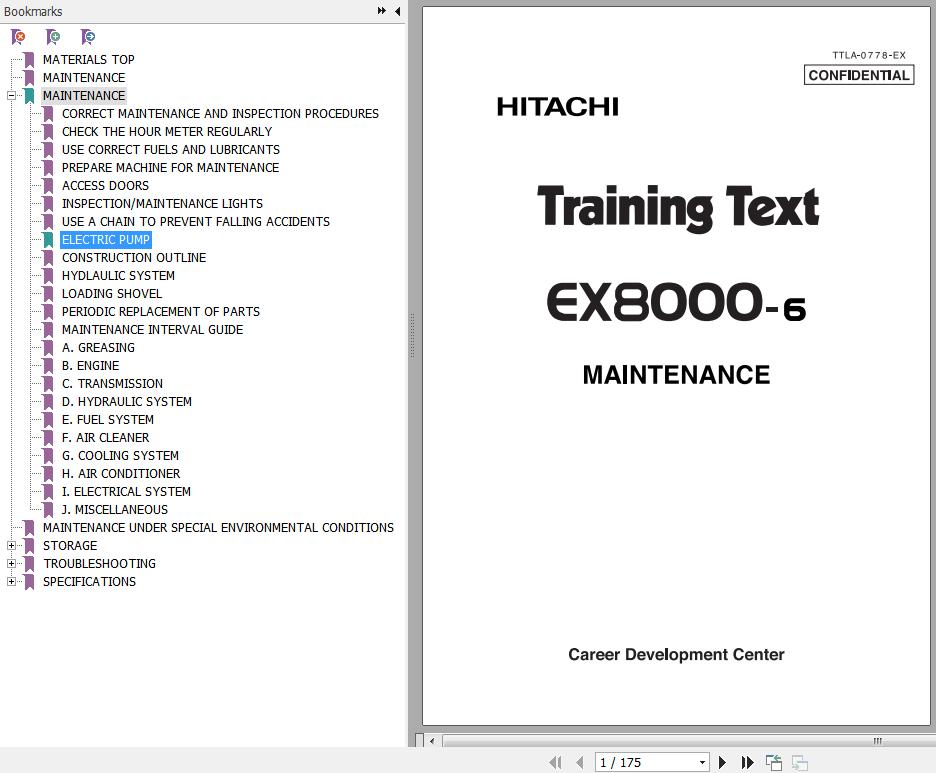The height and width of the screenshot is (773, 936).
Task: Expand the STORAGE bookmark
Action: point(11,546)
